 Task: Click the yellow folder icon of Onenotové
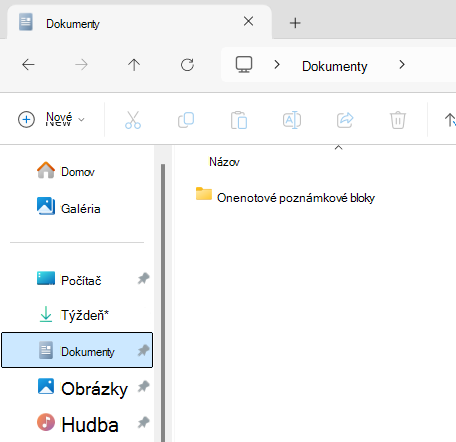coord(204,194)
